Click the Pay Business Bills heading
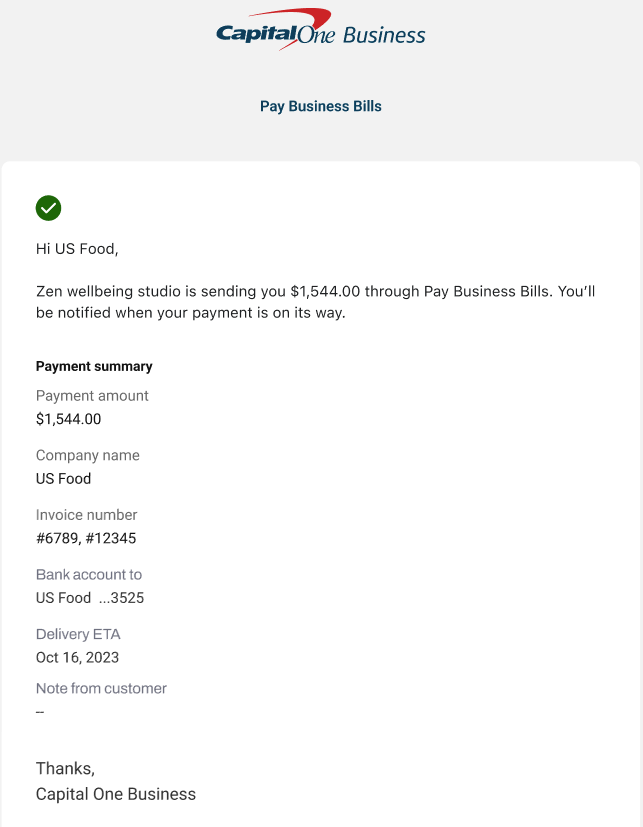 point(320,106)
